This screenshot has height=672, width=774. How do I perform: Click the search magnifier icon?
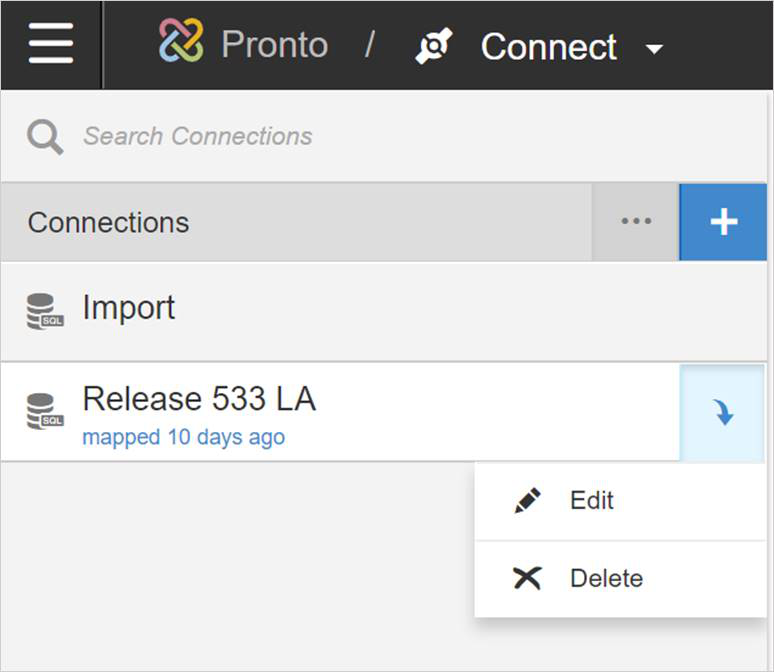click(45, 137)
